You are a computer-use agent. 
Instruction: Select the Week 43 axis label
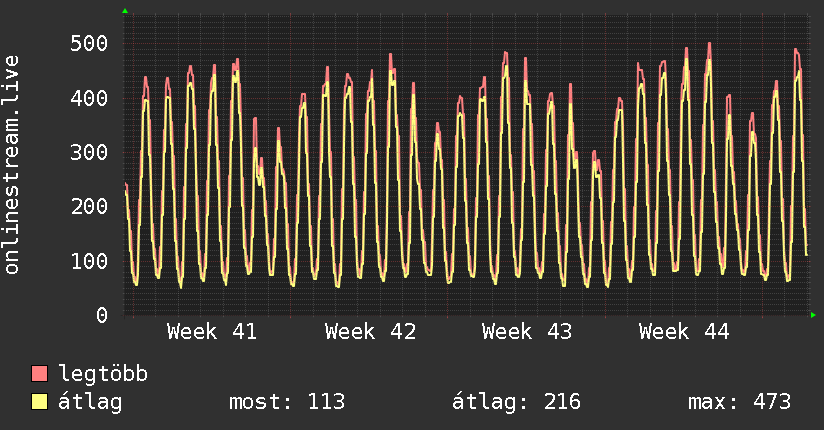pyautogui.click(x=527, y=332)
